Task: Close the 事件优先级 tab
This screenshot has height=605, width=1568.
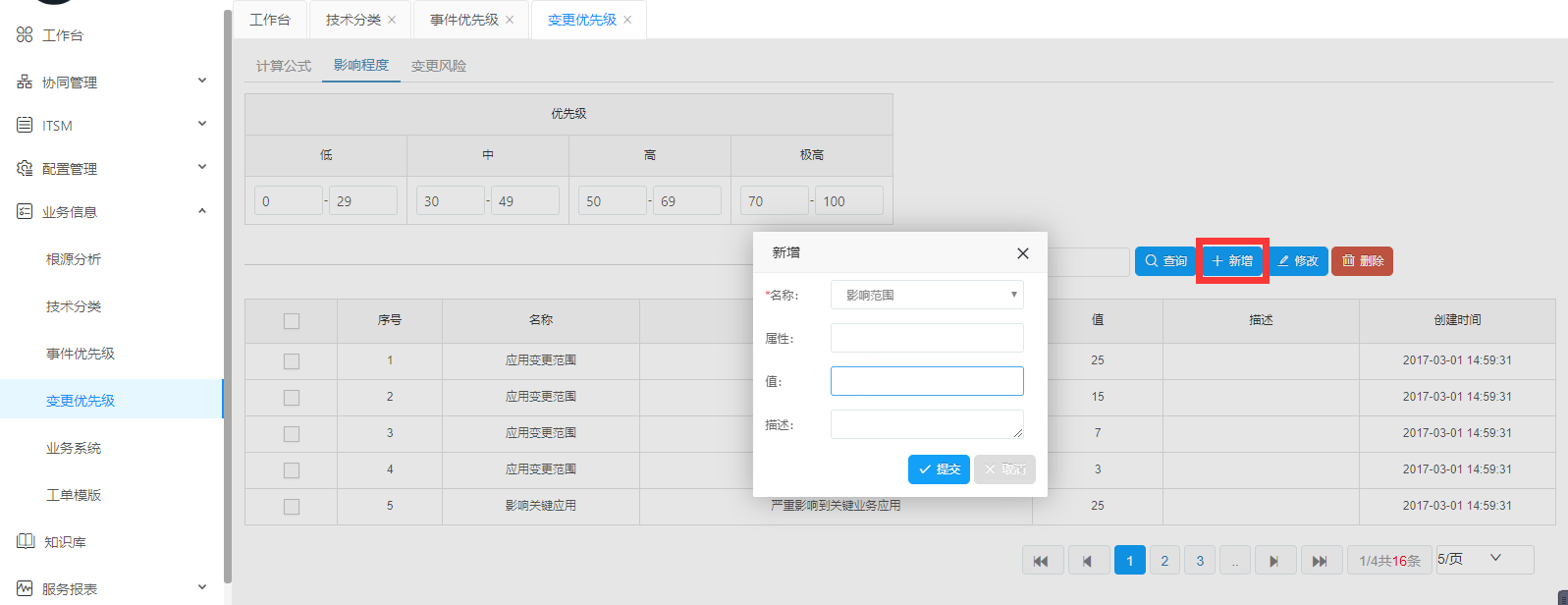Action: (510, 20)
